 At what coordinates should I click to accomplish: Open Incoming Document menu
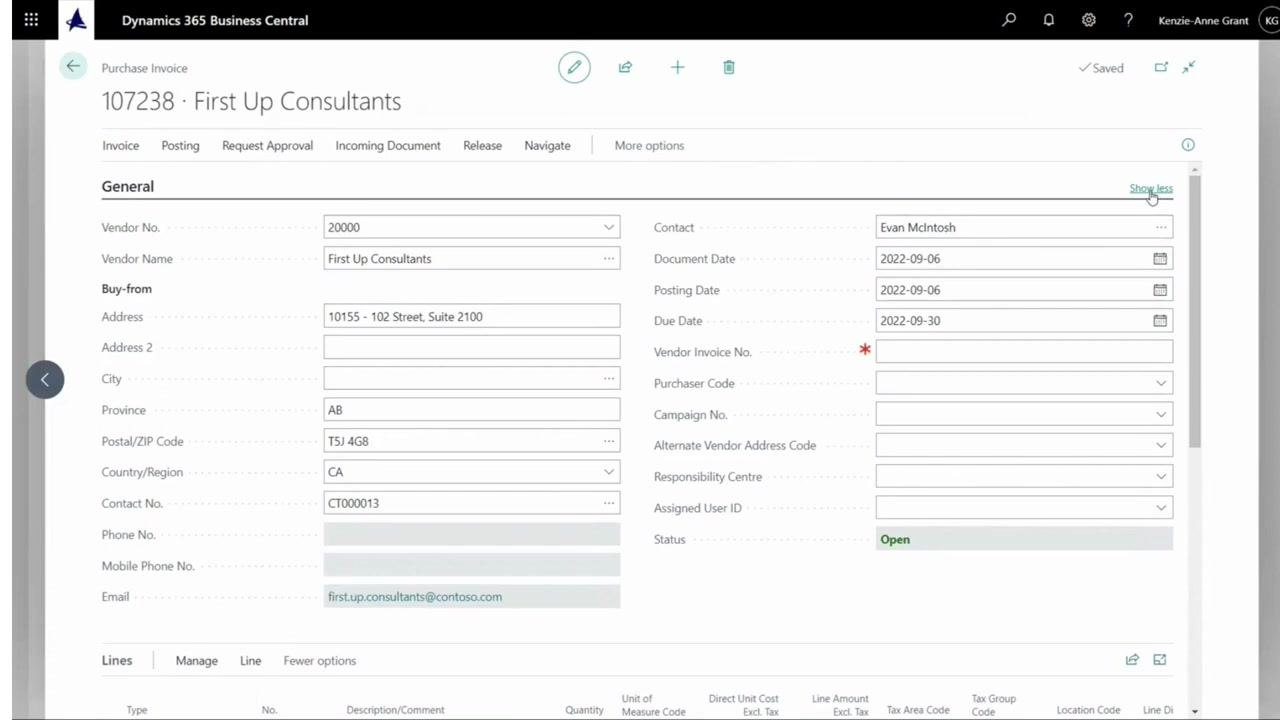pos(388,146)
